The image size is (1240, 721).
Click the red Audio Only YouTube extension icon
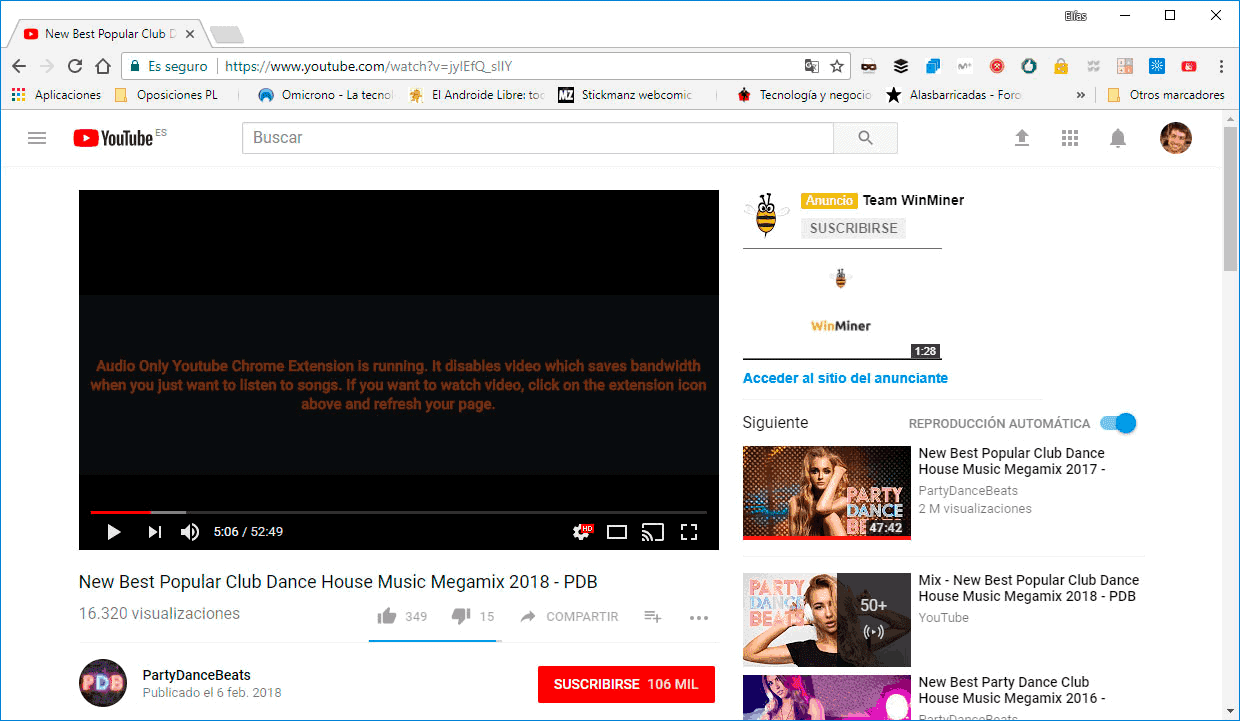click(x=1189, y=66)
